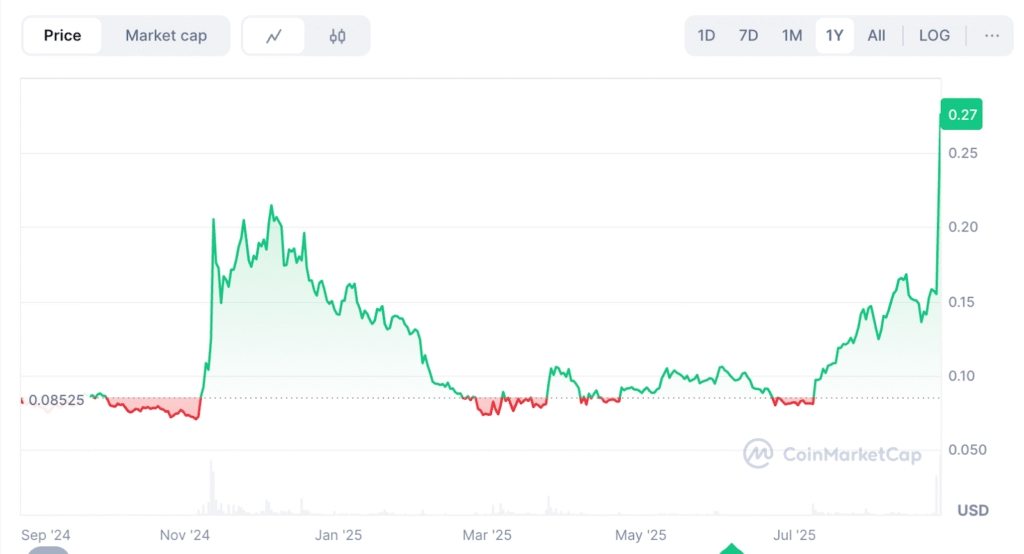Click the Jul '25 date axis label
Viewport: 1024px width, 554px height.
pos(793,535)
